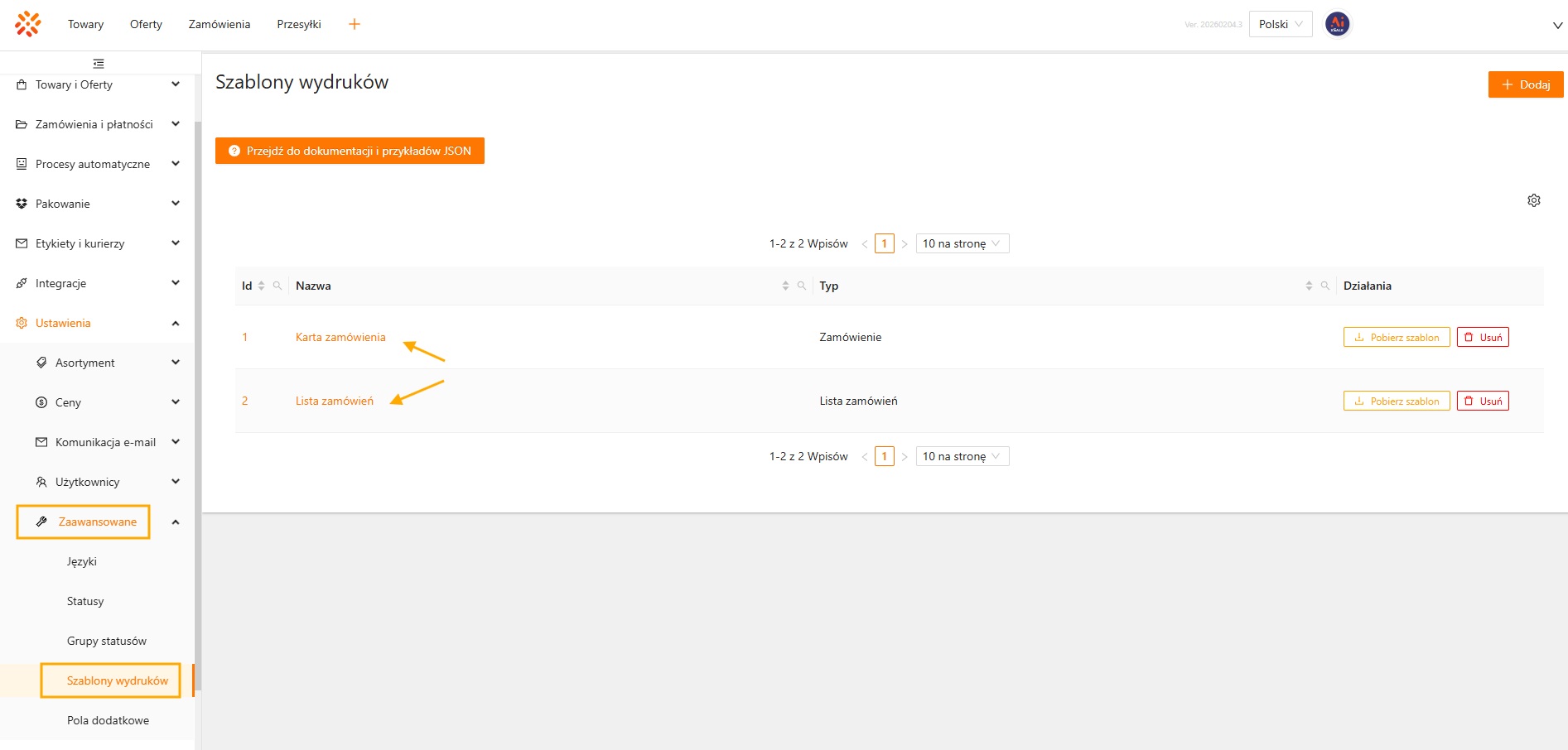The image size is (1568, 750).
Task: Click the orange logo icon in header
Action: click(x=27, y=24)
